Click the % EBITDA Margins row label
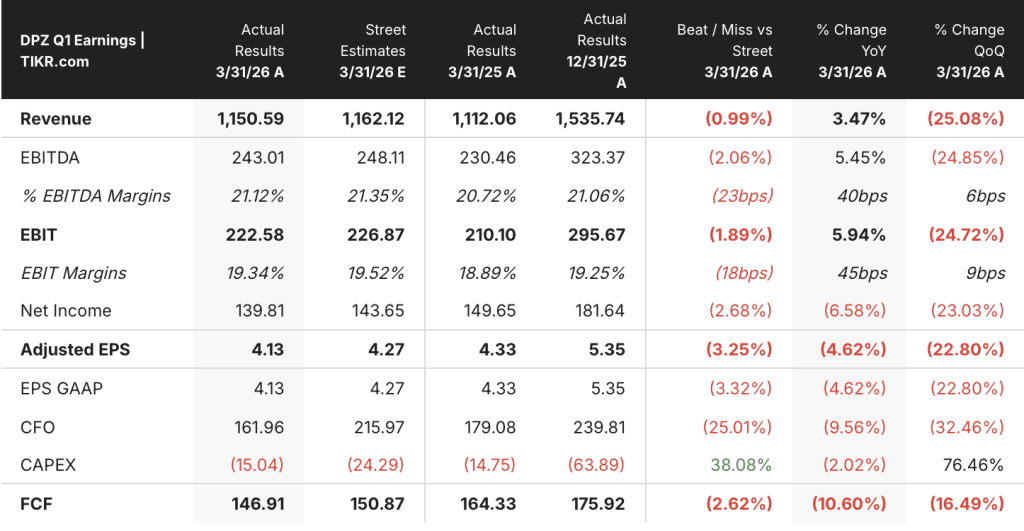This screenshot has width=1024, height=531. (96, 196)
